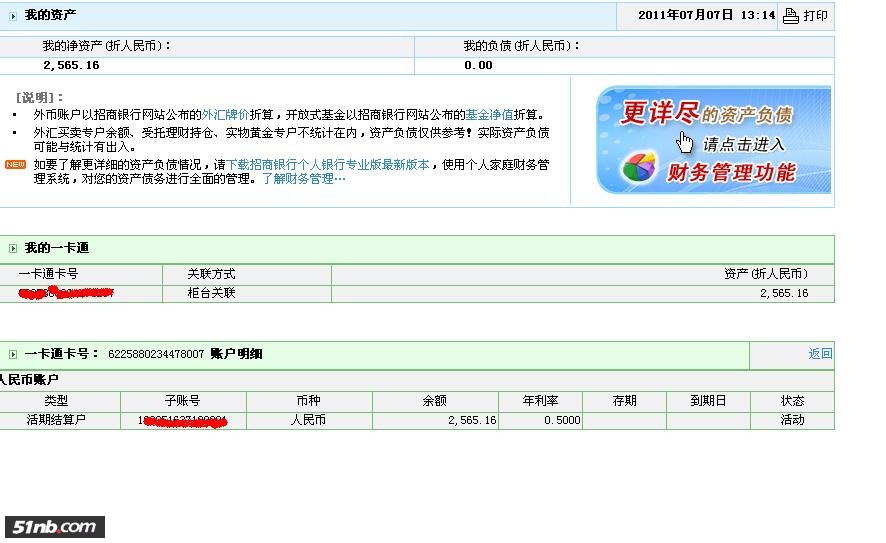Click the 余额 column header

(434, 400)
